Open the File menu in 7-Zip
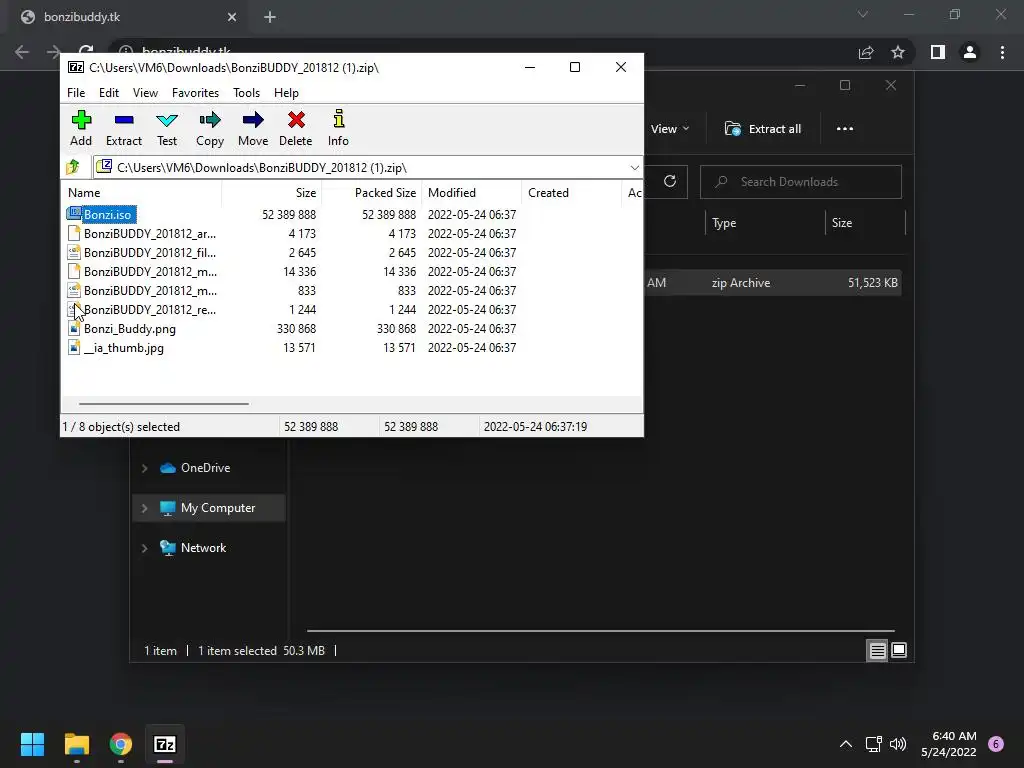 (x=76, y=93)
